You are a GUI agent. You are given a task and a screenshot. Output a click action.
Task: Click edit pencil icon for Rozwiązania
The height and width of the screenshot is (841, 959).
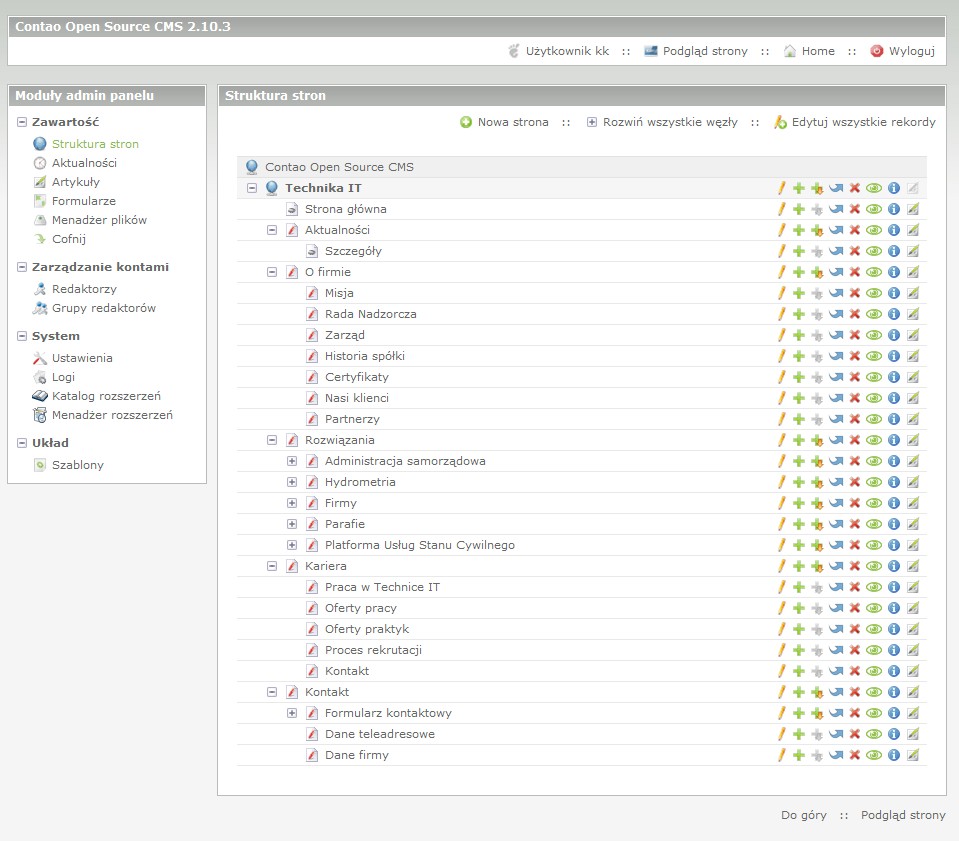click(x=781, y=440)
